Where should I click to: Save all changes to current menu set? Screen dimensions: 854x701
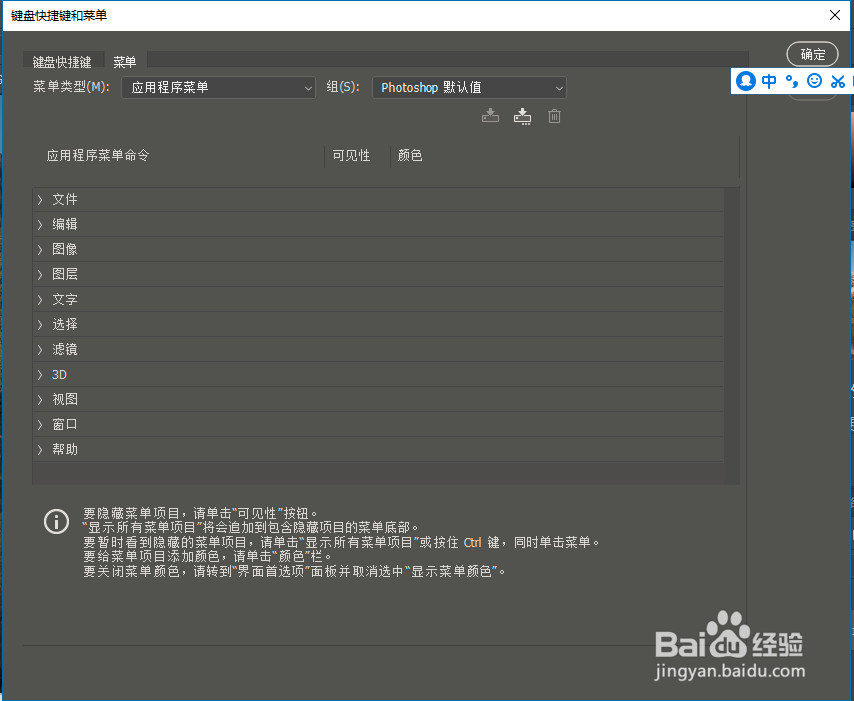[x=490, y=116]
